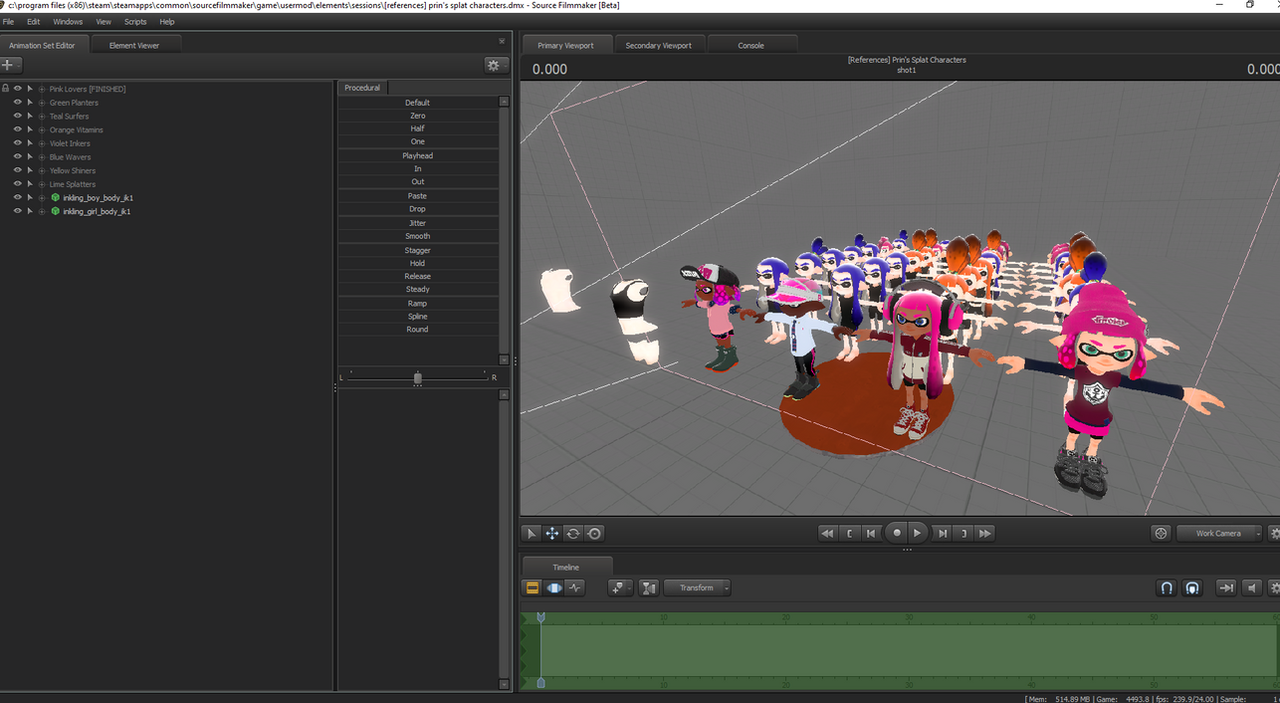Open the Scripts menu
This screenshot has width=1280, height=703.
click(x=135, y=21)
